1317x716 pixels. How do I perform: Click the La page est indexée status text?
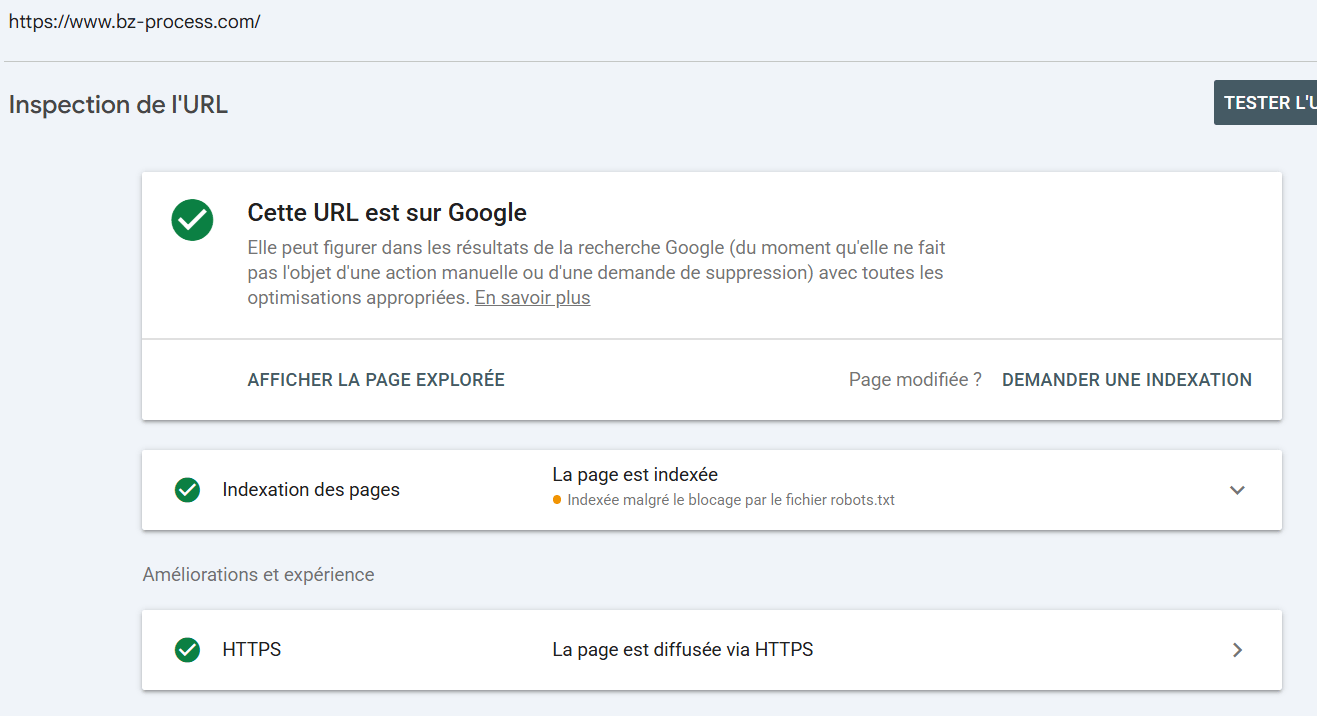pos(635,475)
